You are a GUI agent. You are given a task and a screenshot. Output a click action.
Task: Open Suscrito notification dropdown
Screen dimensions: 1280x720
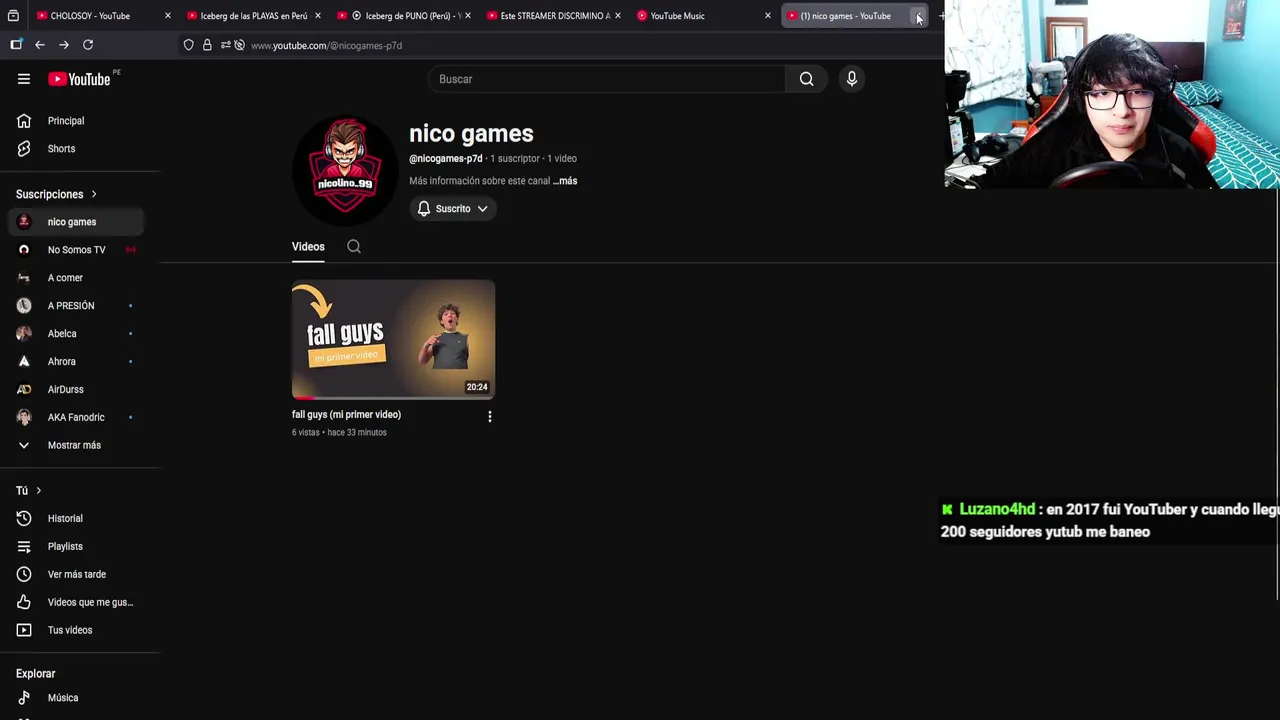[453, 209]
